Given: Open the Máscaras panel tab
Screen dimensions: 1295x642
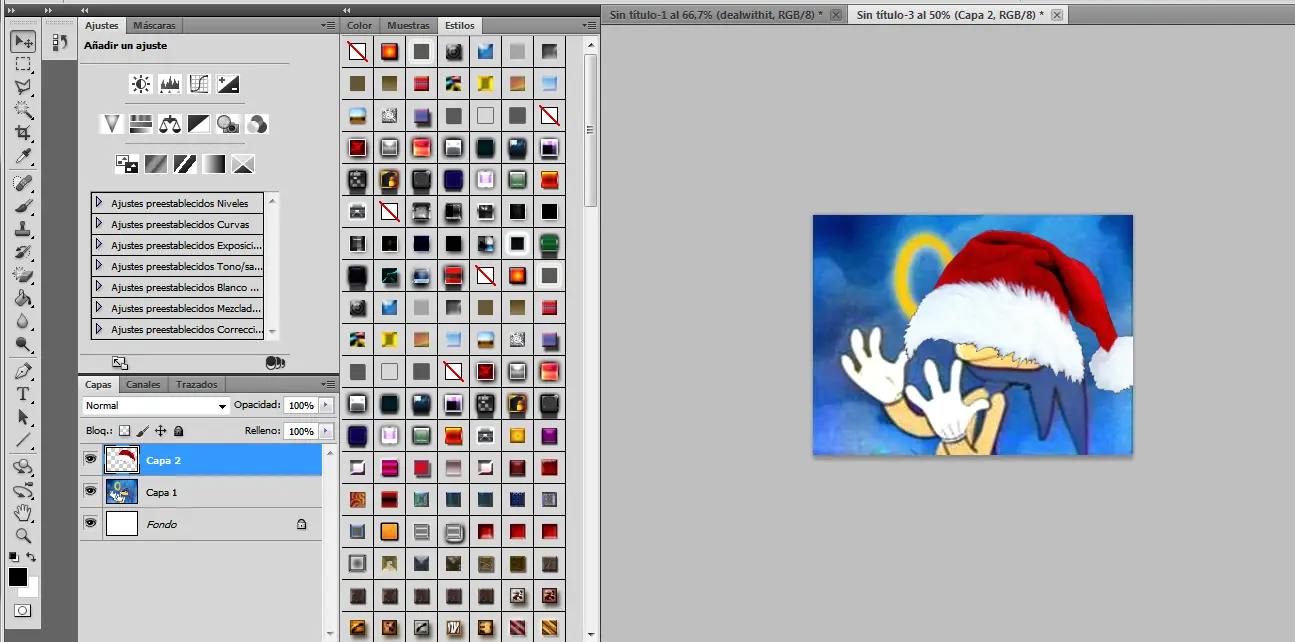Looking at the screenshot, I should click(154, 25).
